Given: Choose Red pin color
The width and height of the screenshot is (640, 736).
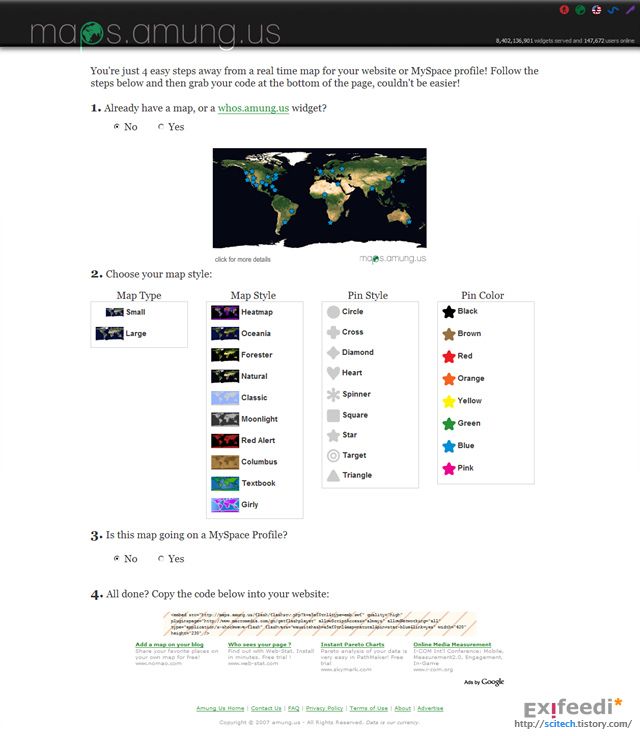Looking at the screenshot, I should (457, 356).
